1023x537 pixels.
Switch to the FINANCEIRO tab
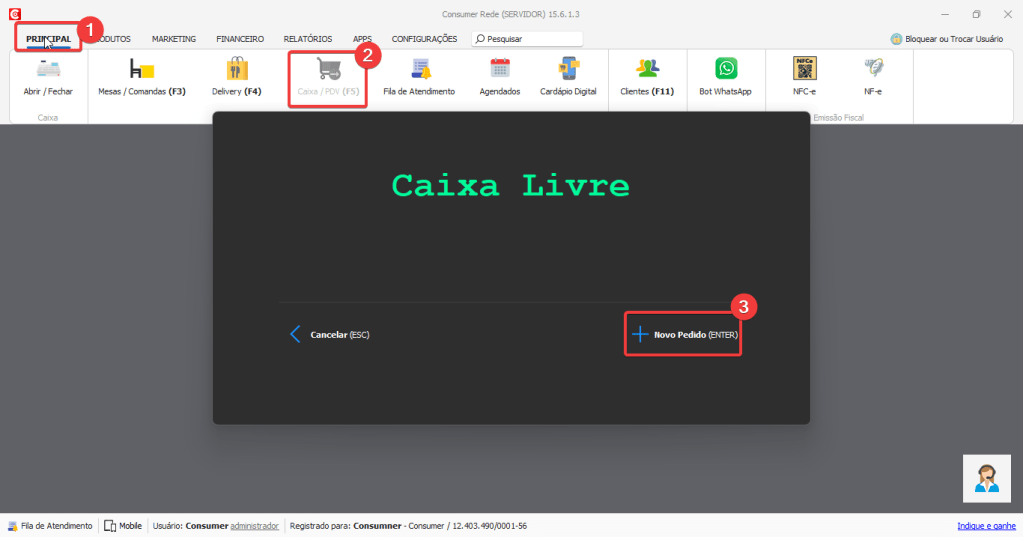[x=240, y=39]
